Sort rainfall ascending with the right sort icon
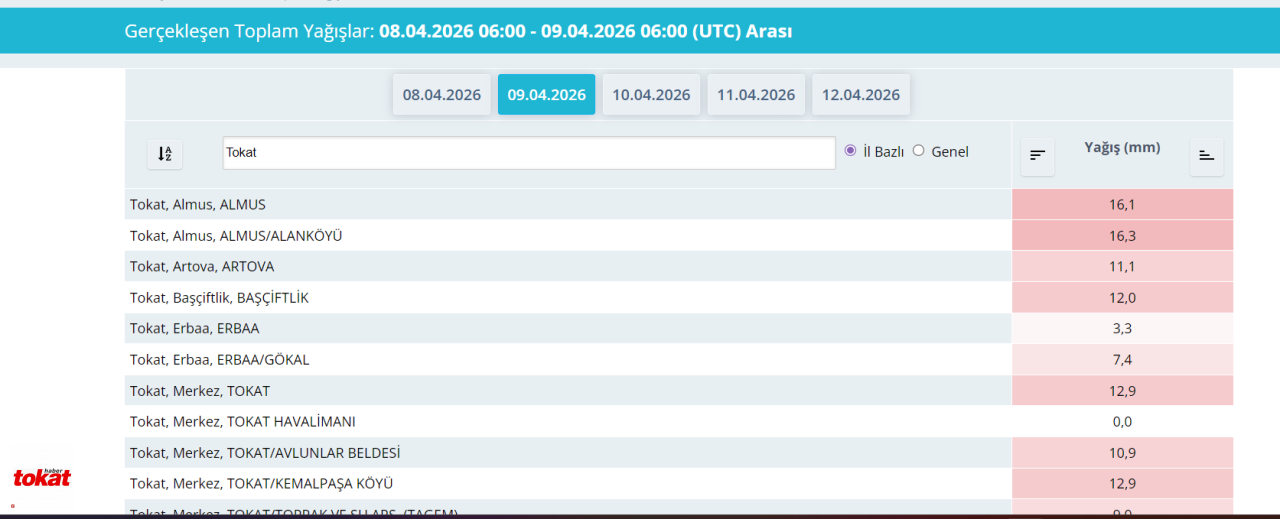The width and height of the screenshot is (1280, 519). point(1206,156)
